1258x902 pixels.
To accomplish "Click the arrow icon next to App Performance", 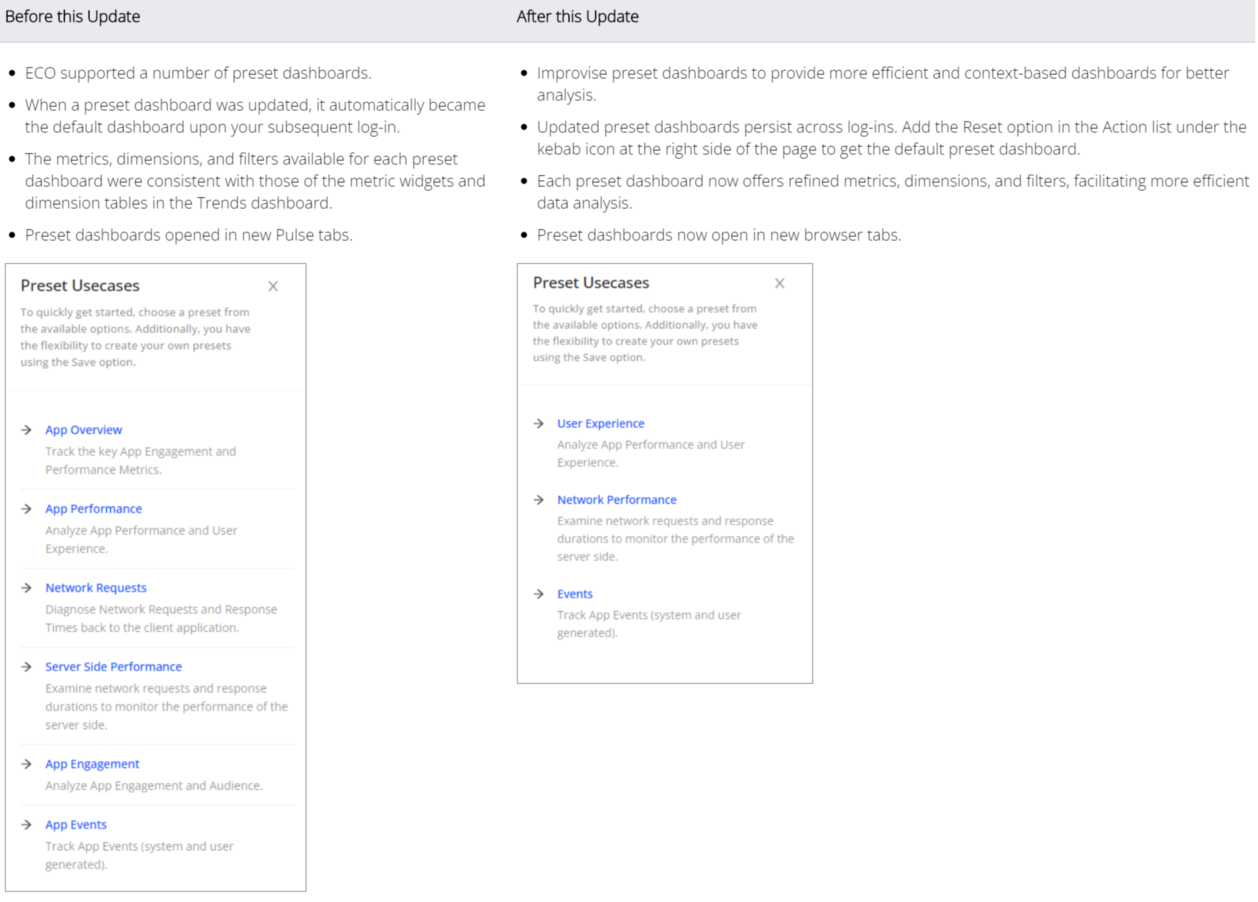I will point(27,509).
